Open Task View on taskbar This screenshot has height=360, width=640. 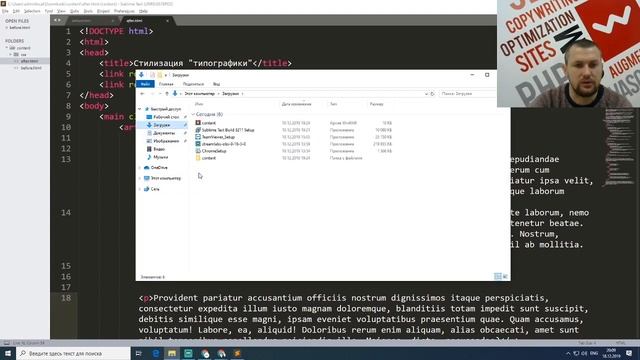coord(138,353)
